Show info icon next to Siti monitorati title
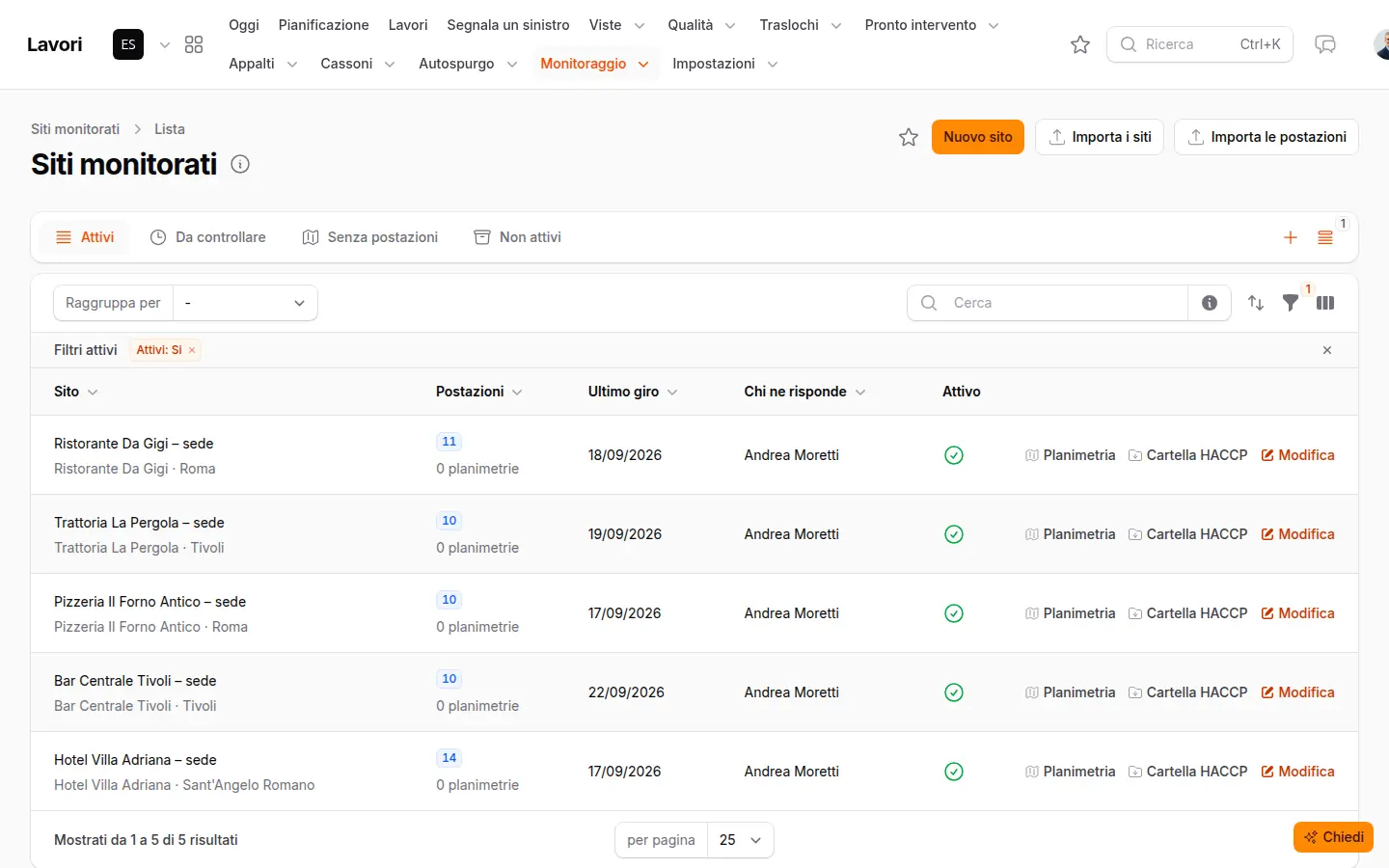The width and height of the screenshot is (1389, 868). 240,164
